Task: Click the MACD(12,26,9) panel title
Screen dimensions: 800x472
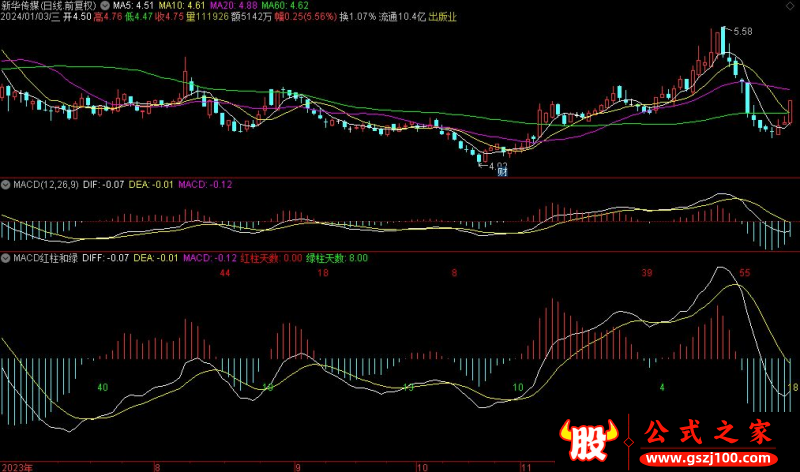Action: [x=46, y=185]
